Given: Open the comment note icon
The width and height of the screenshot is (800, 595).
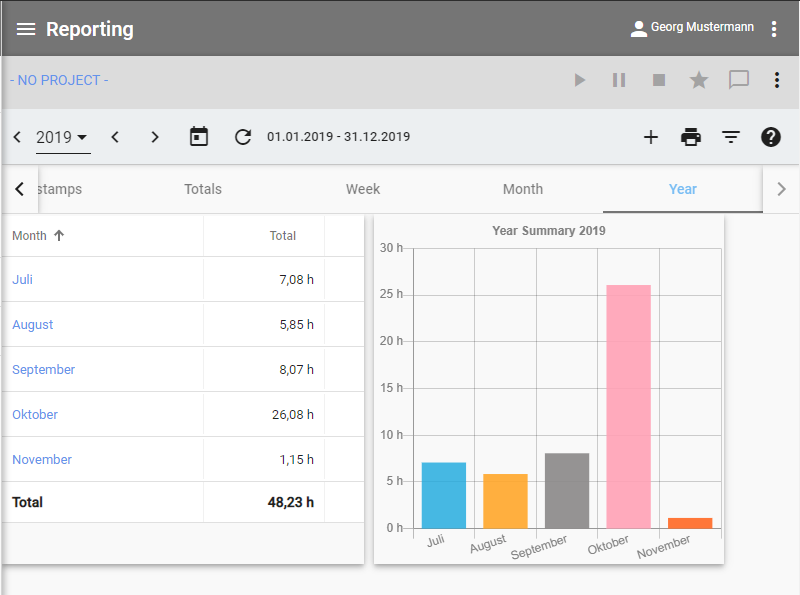Looking at the screenshot, I should [739, 80].
